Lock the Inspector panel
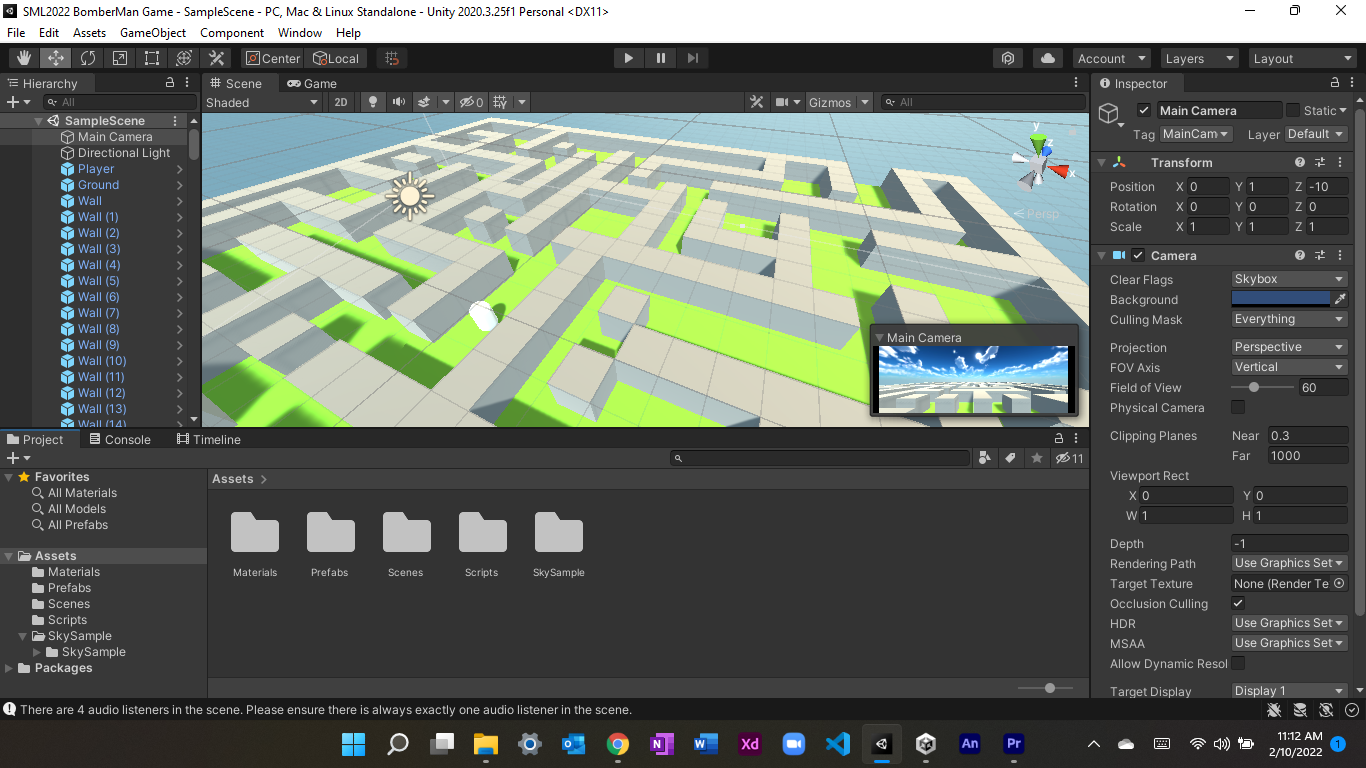 (x=1335, y=83)
